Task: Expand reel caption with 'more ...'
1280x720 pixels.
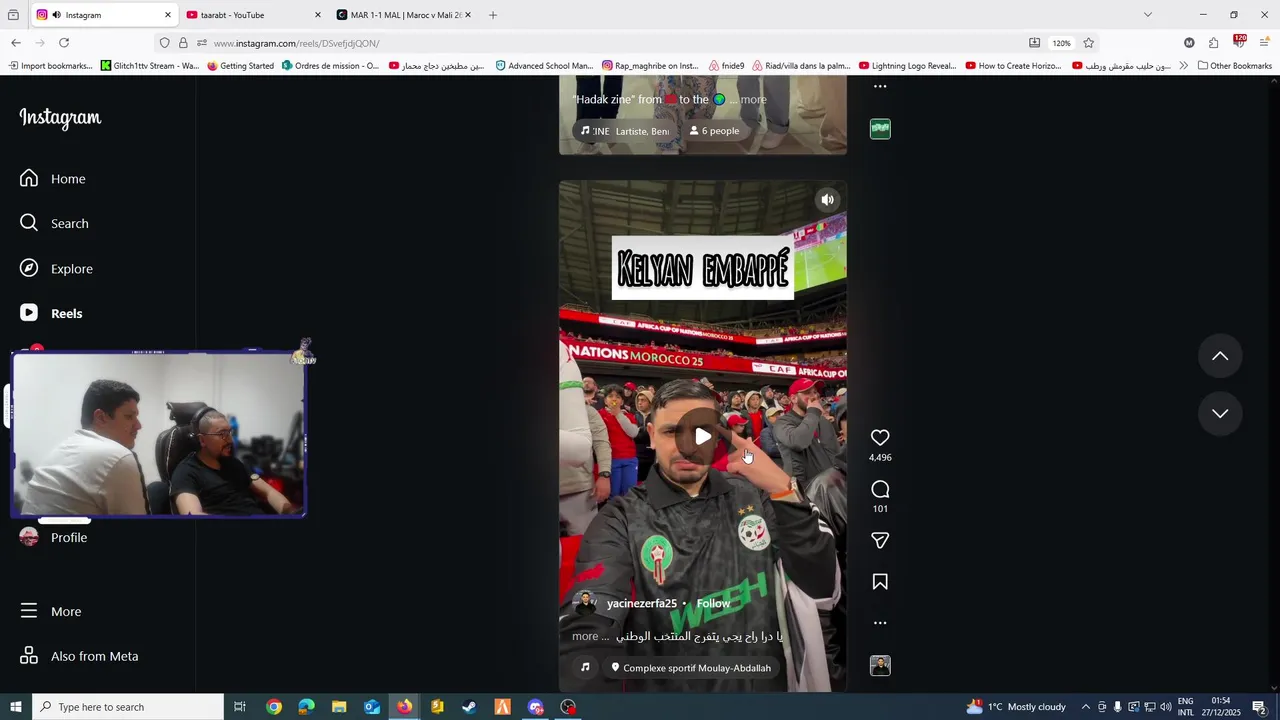Action: click(590, 636)
